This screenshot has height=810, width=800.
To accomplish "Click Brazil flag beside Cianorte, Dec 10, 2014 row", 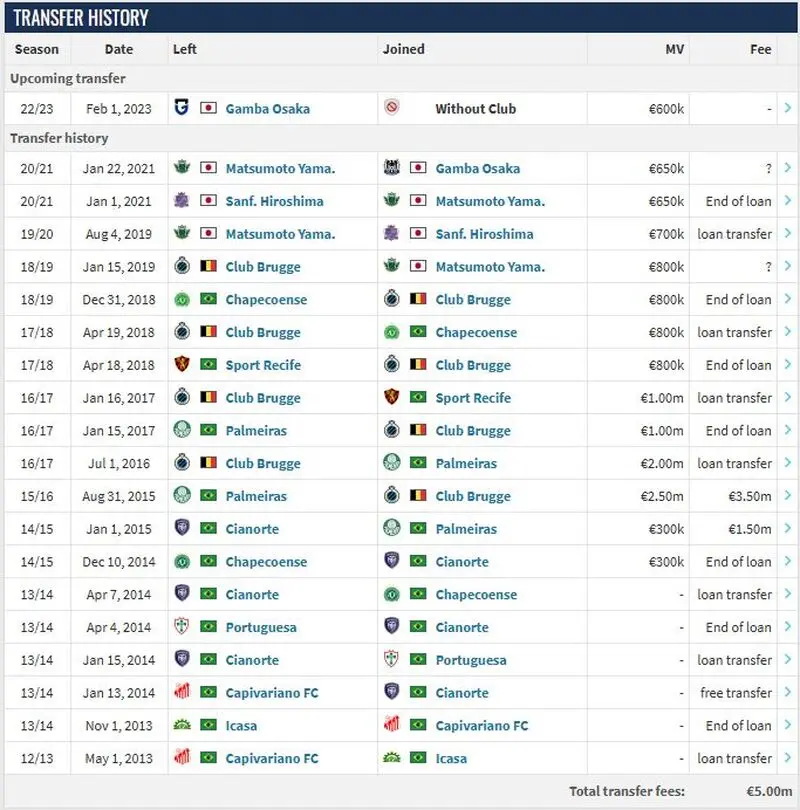I will pos(418,561).
